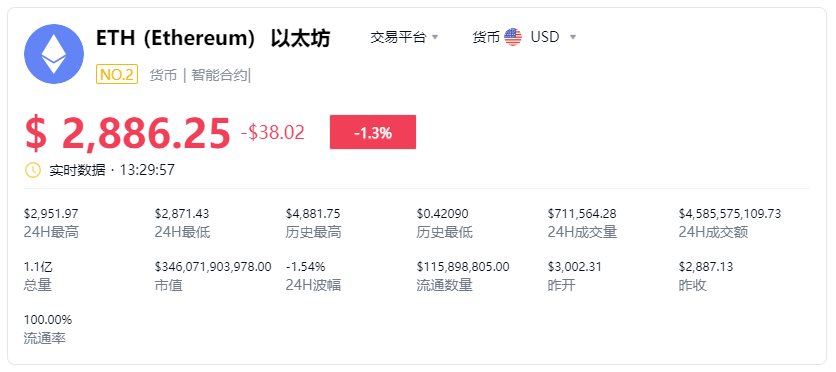Click the 流通率 100.00% value
Screen dimensions: 836x372
pos(48,319)
